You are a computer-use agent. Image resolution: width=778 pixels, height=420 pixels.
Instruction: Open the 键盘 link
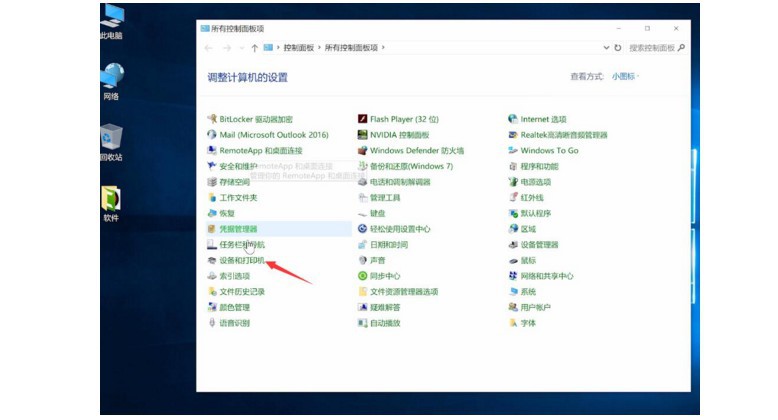pyautogui.click(x=378, y=213)
